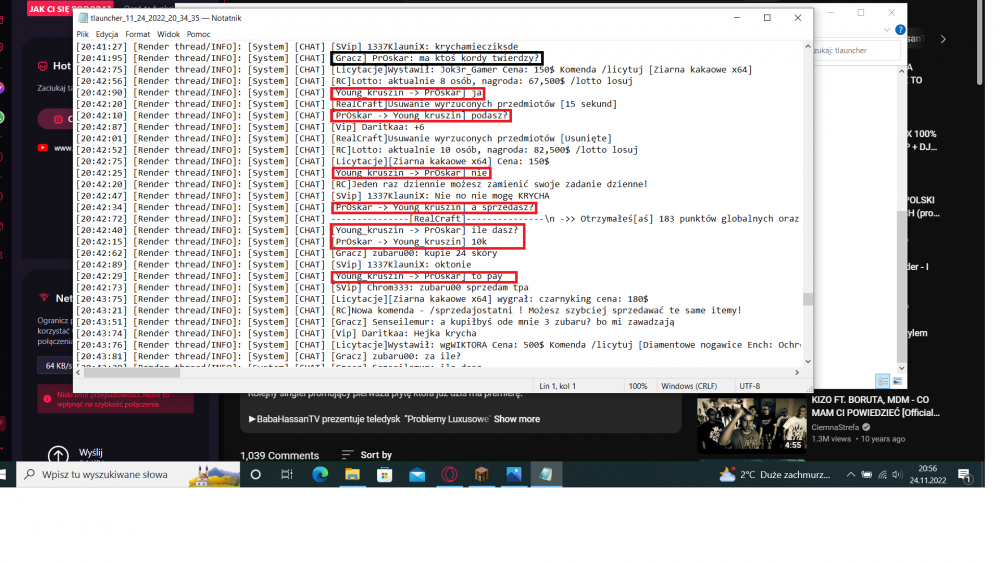Open the notification center icon
The width and height of the screenshot is (1000, 563).
click(x=965, y=475)
